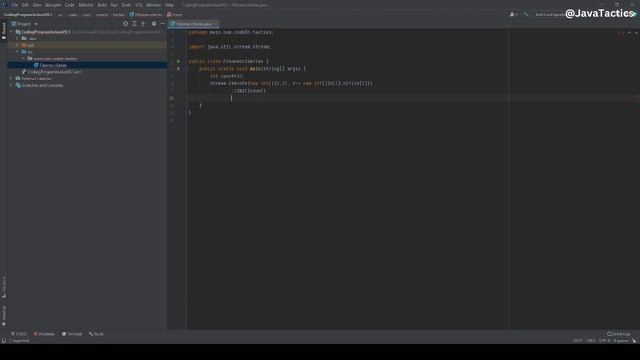Click the tool window quick access icon
Viewport: 640px width, 360px height.
[x=4, y=340]
